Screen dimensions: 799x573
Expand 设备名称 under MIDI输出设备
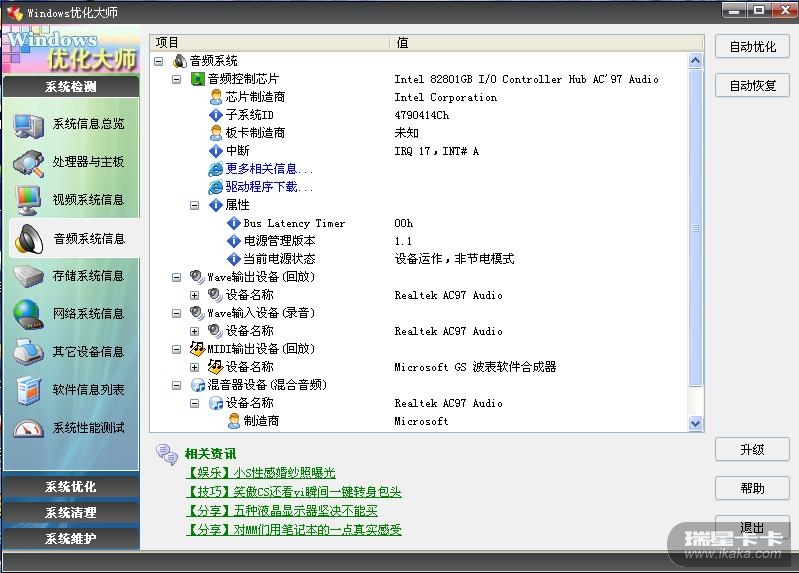point(194,367)
